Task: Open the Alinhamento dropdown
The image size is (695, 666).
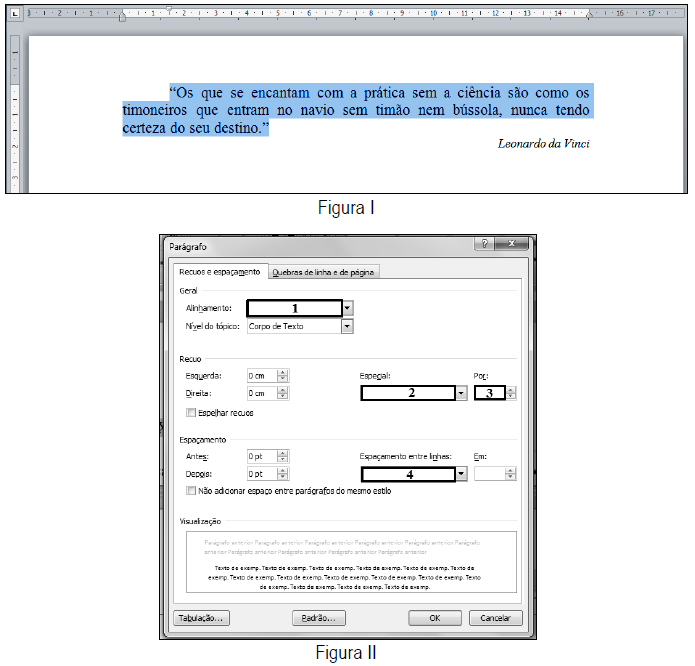Action: 347,309
